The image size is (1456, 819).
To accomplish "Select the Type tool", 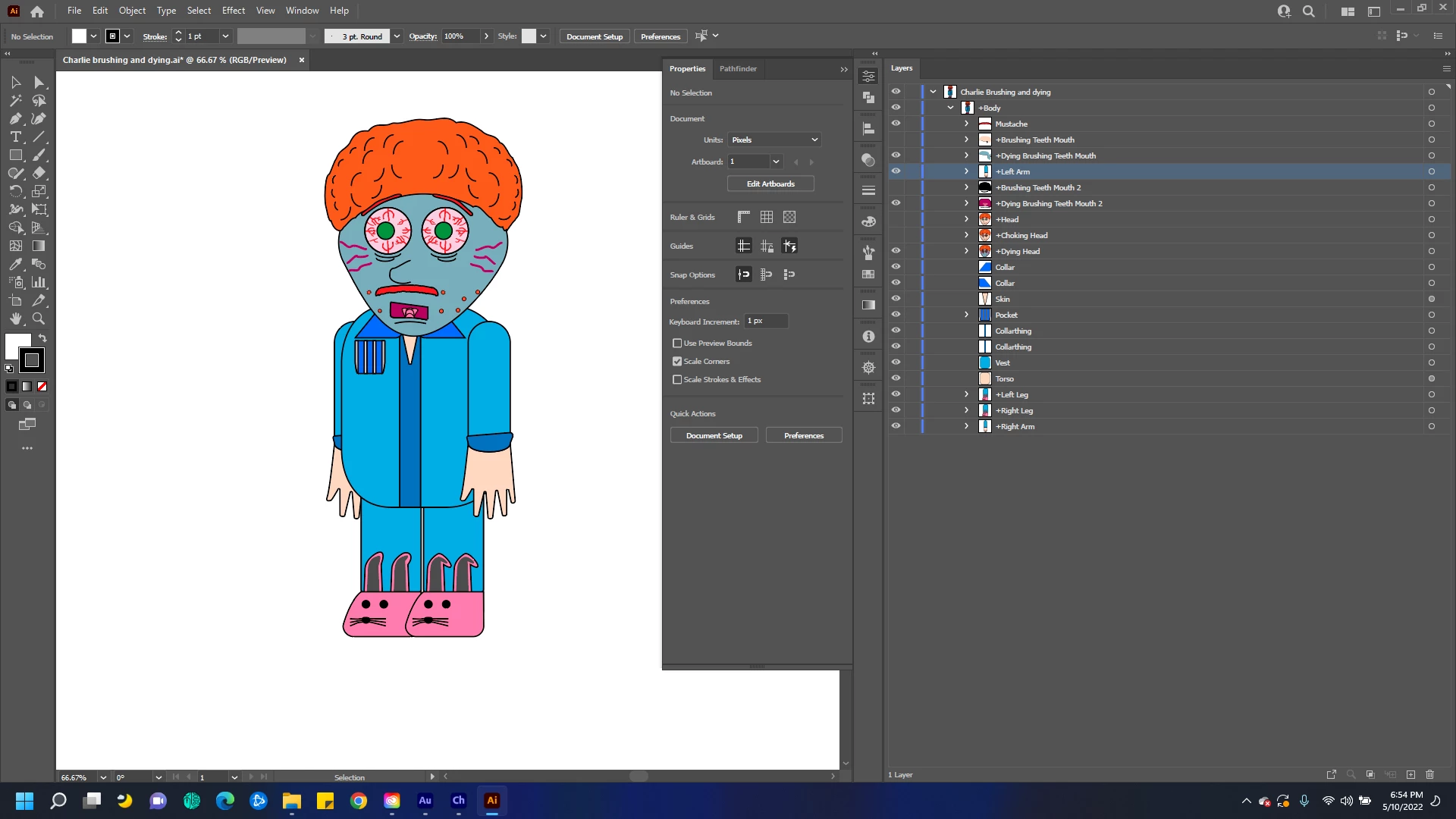I will [x=15, y=136].
